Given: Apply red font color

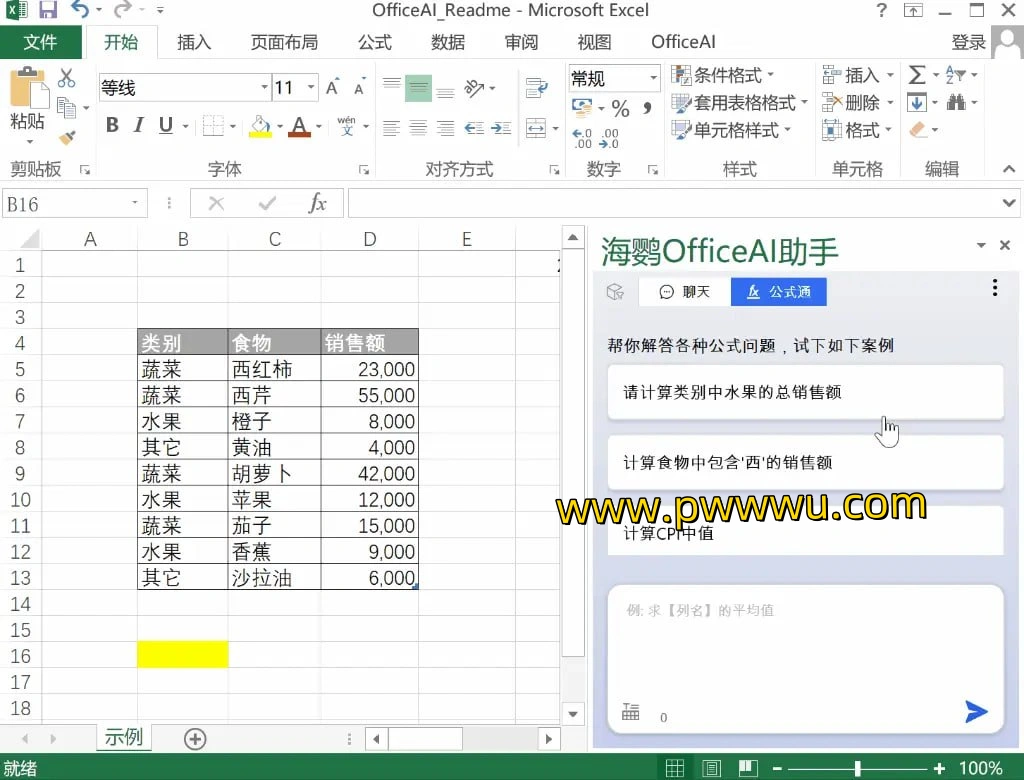Looking at the screenshot, I should coord(299,125).
